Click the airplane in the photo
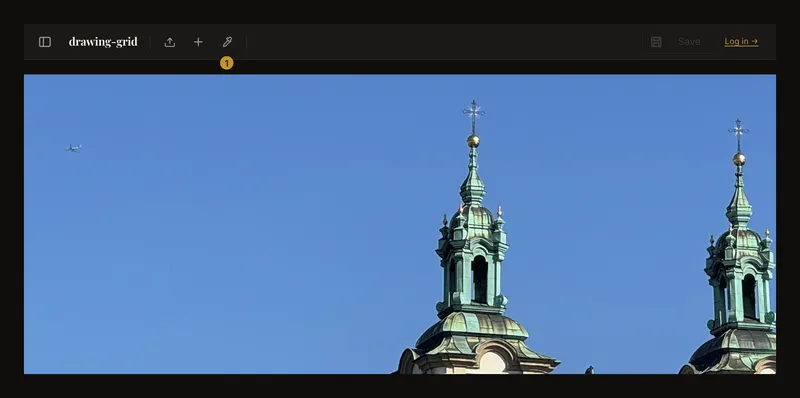 pyautogui.click(x=74, y=148)
